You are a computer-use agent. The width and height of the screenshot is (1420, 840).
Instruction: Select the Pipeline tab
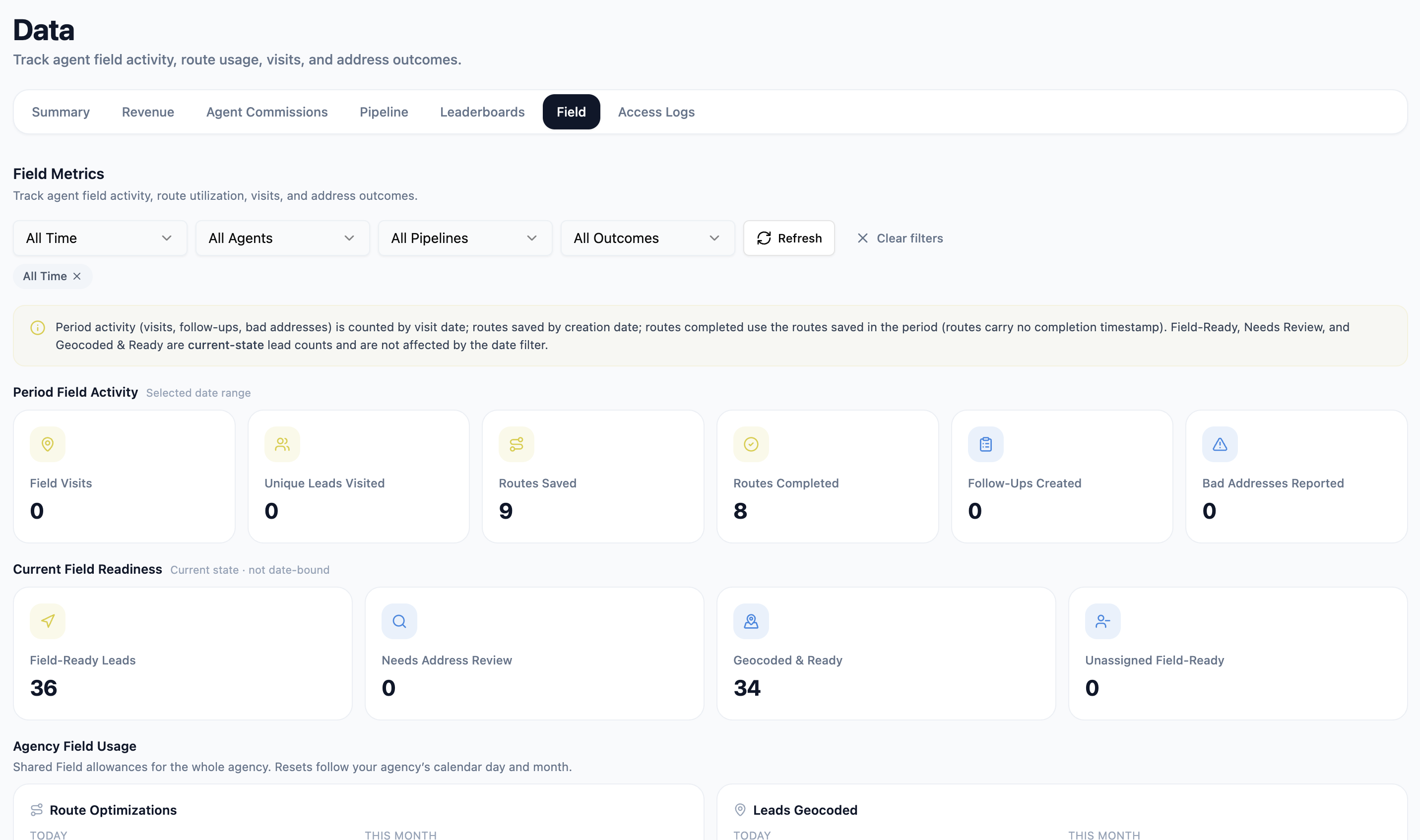[x=384, y=112]
